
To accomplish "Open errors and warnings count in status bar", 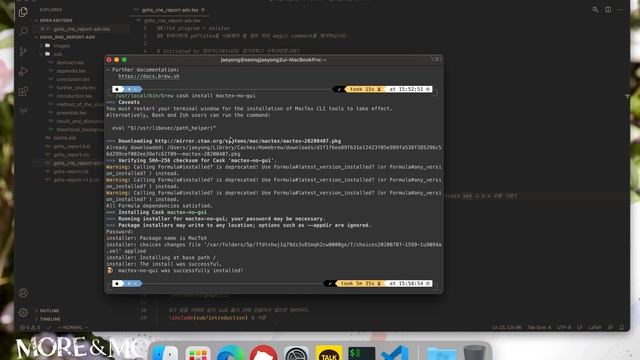I will [30, 327].
